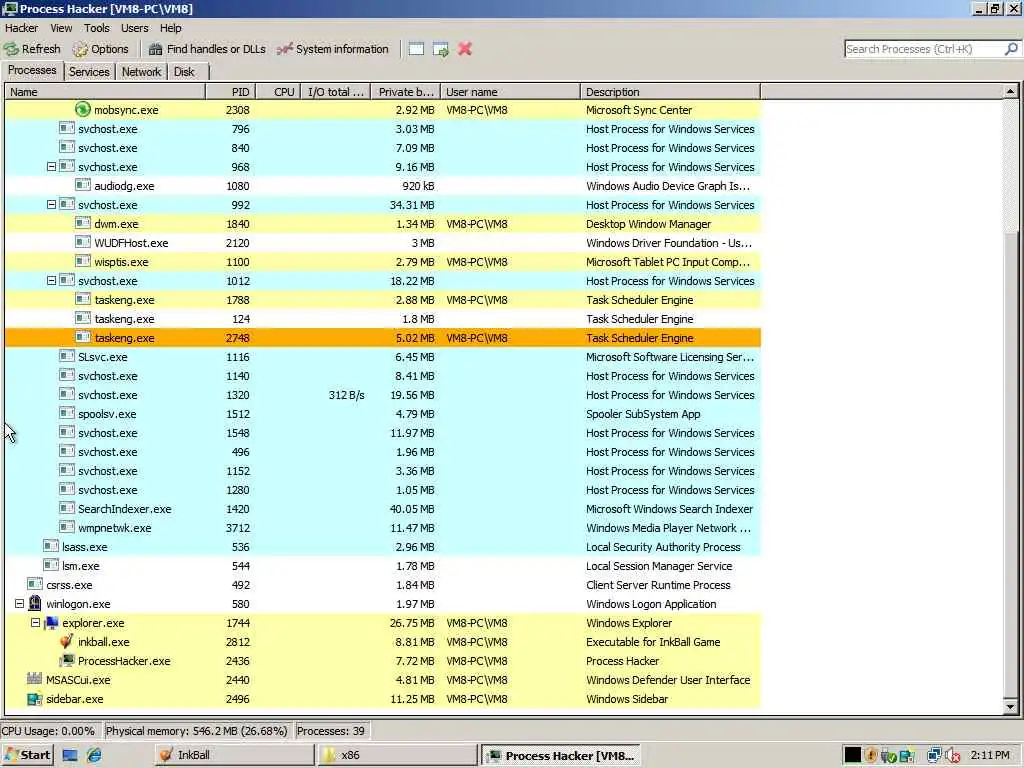Select the wisptis.exe process row

click(383, 261)
